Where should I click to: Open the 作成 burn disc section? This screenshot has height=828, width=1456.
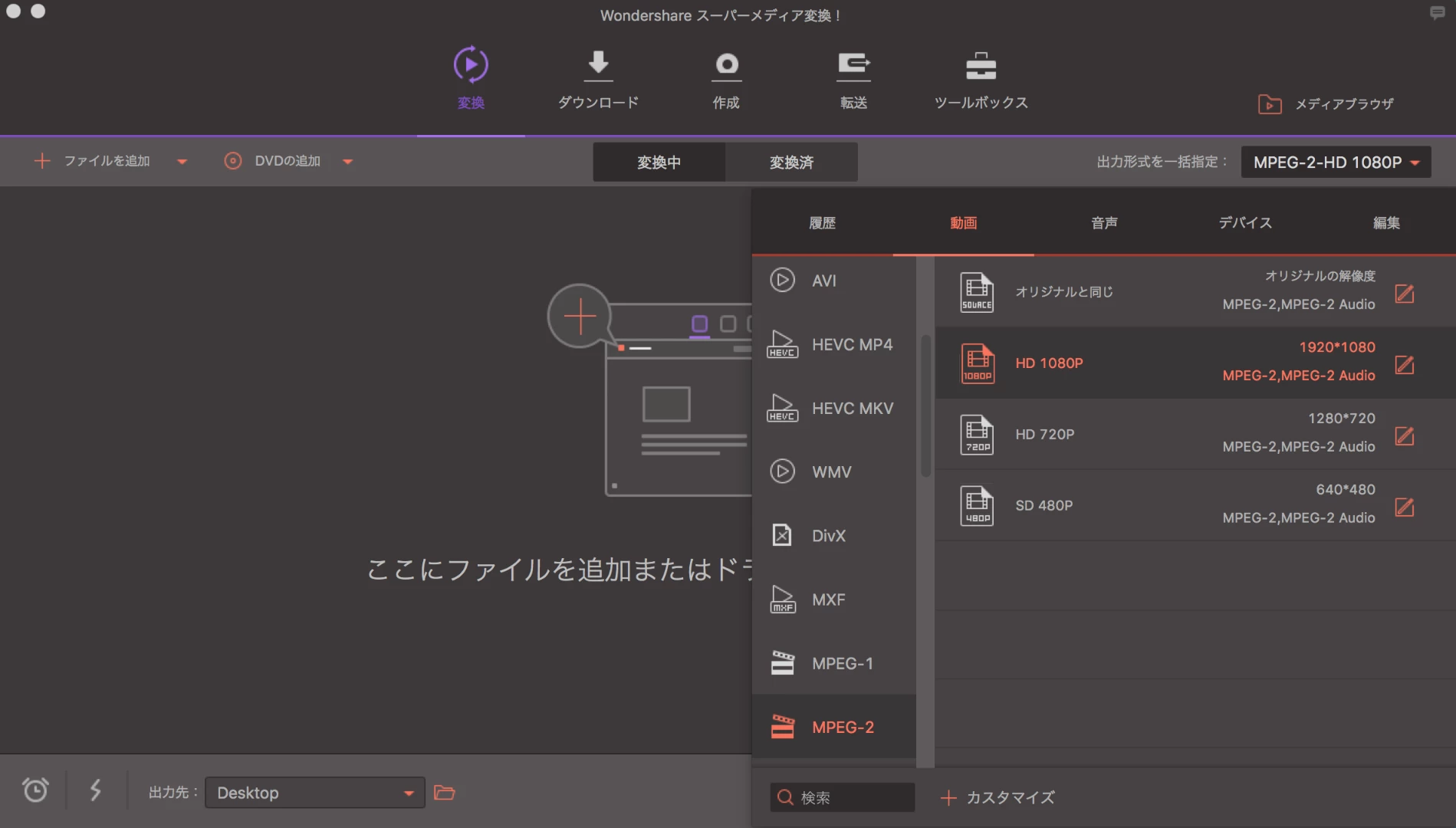tap(726, 80)
